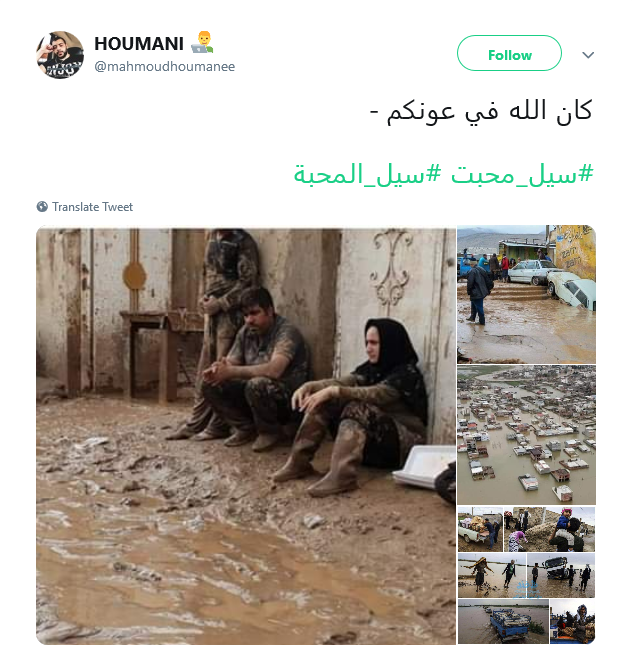Open the aerial flooded town photo

[526, 435]
